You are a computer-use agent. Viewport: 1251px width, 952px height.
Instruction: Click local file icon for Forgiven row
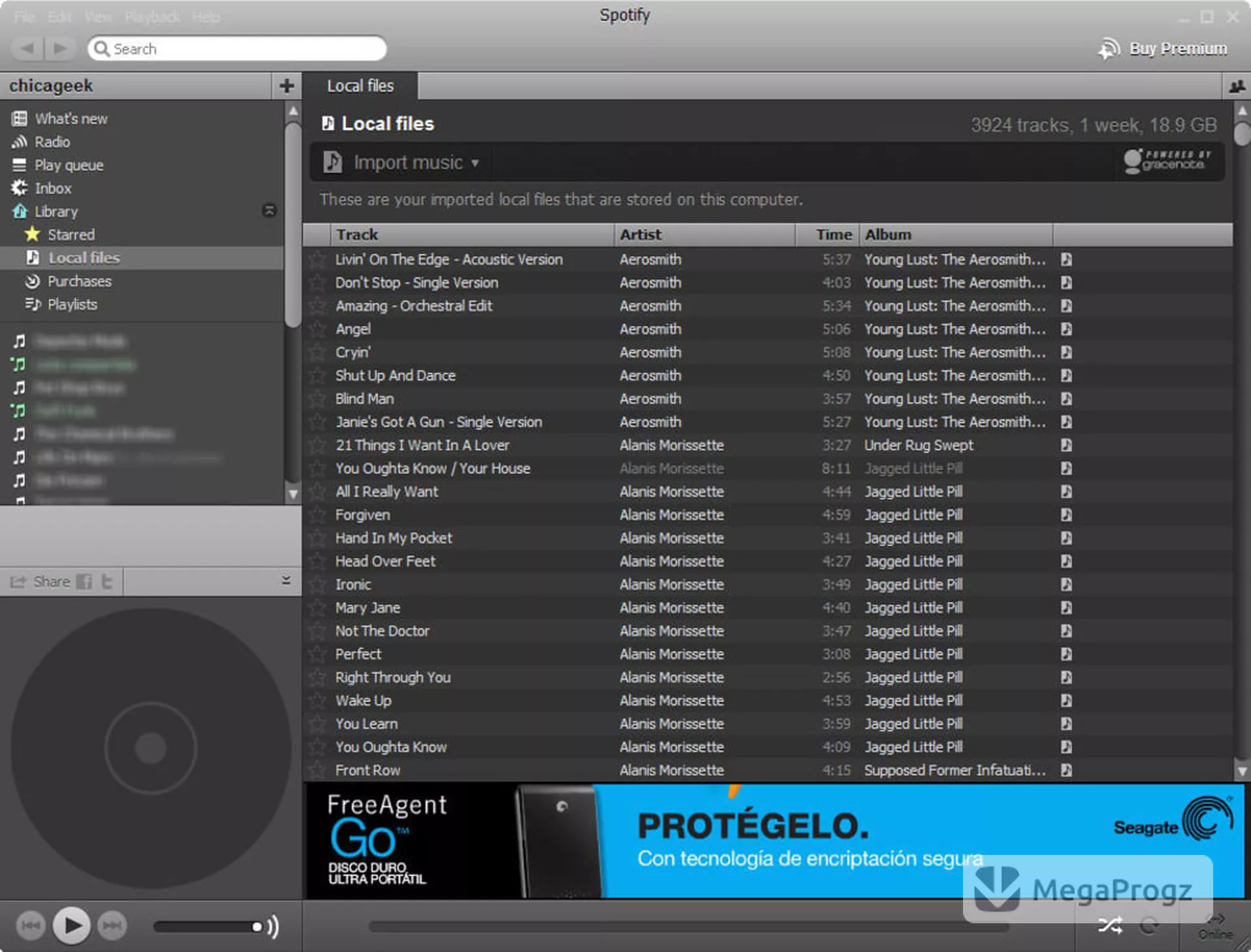click(x=1066, y=515)
